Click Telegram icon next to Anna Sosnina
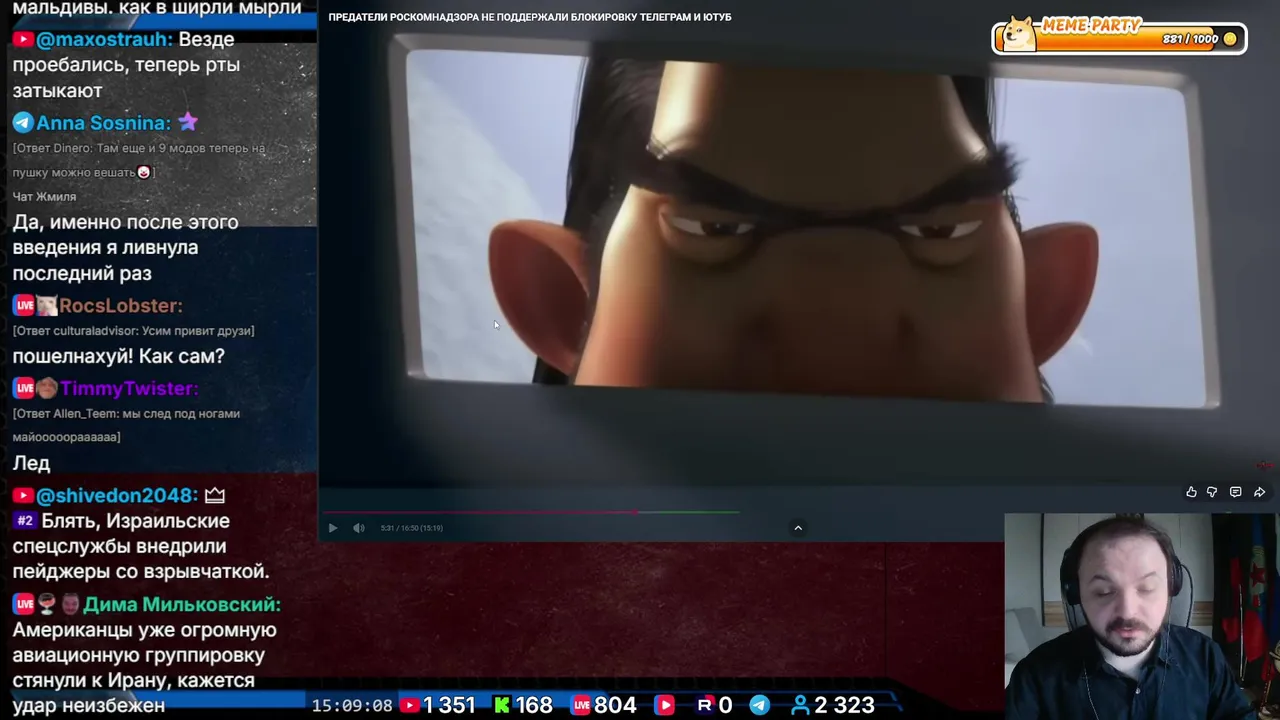This screenshot has height=720, width=1280. 22,123
